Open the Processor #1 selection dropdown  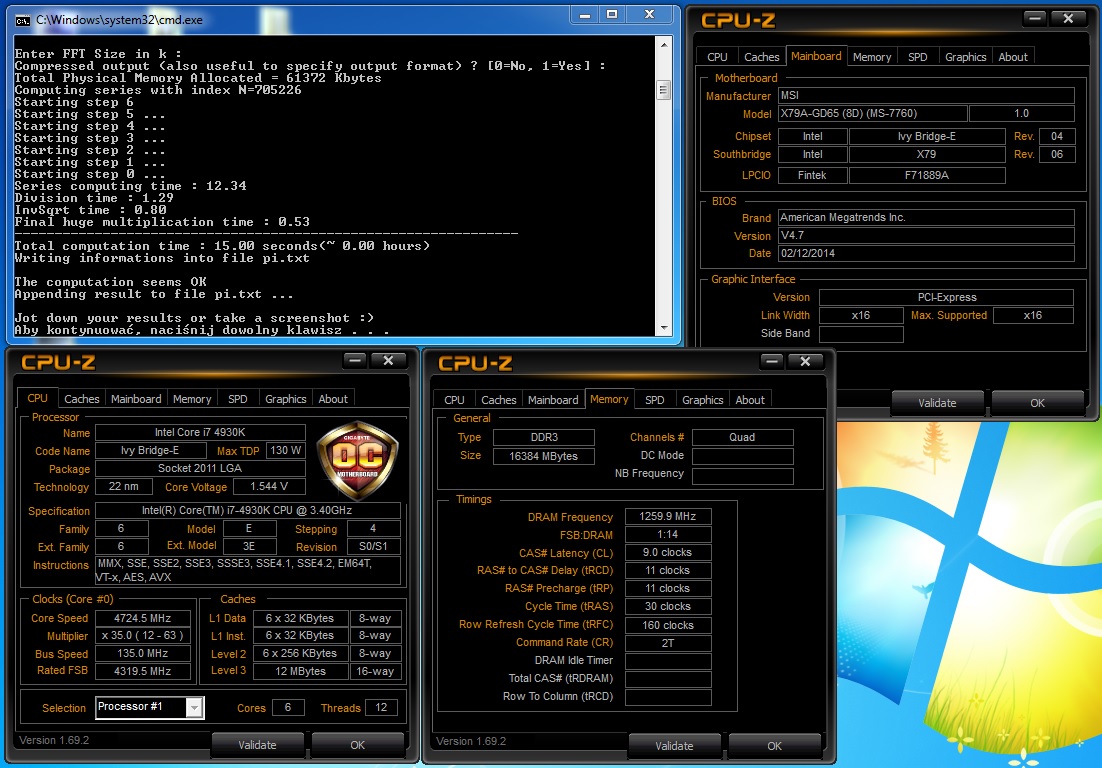tap(195, 708)
